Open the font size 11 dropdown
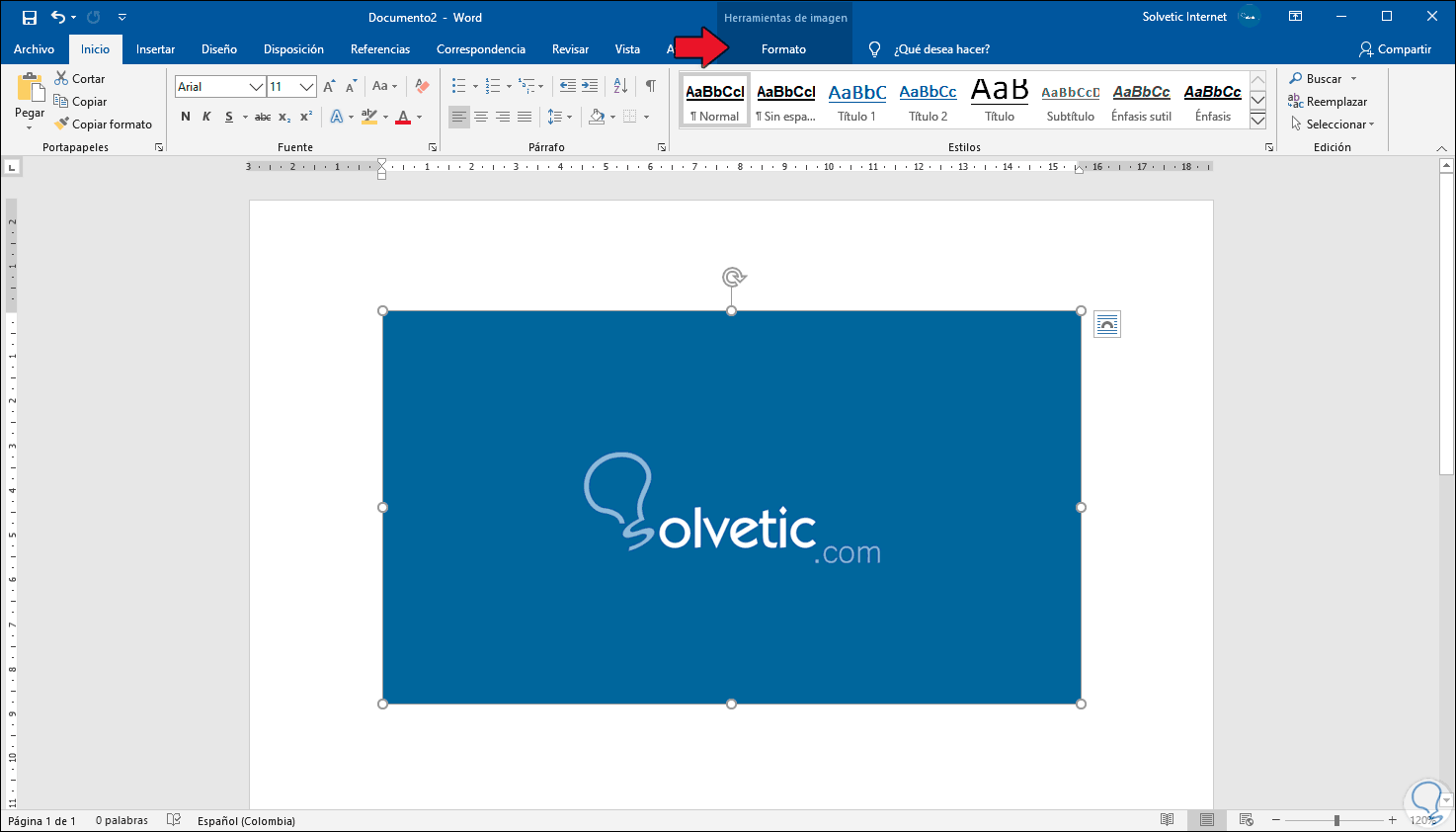The height and width of the screenshot is (832, 1456). coord(306,87)
